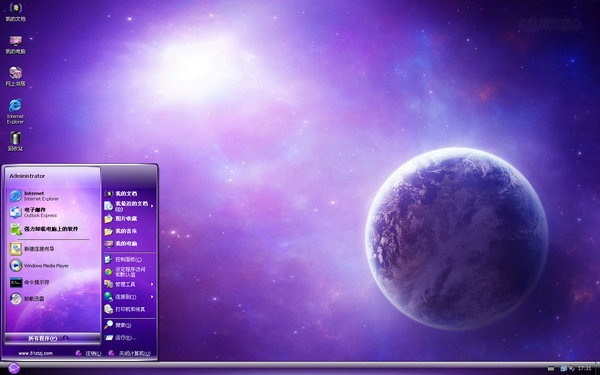Click the green uninstall software icon

pos(16,229)
